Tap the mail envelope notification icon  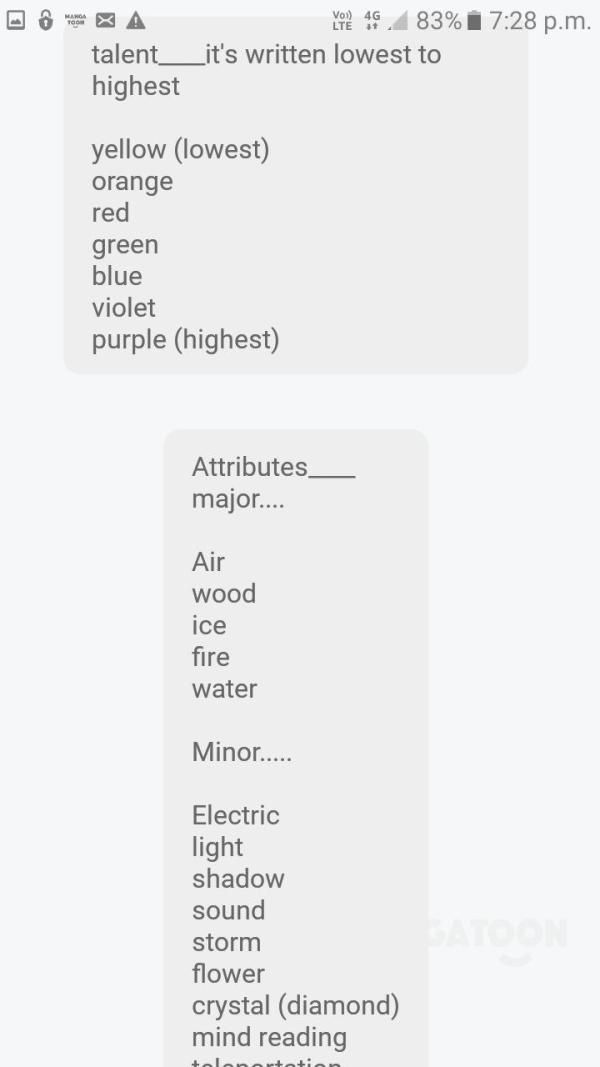coord(105,21)
